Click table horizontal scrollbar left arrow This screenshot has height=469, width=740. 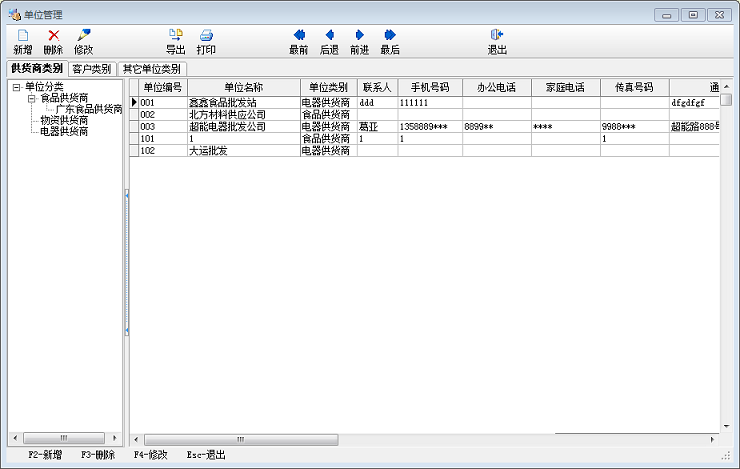click(x=136, y=439)
